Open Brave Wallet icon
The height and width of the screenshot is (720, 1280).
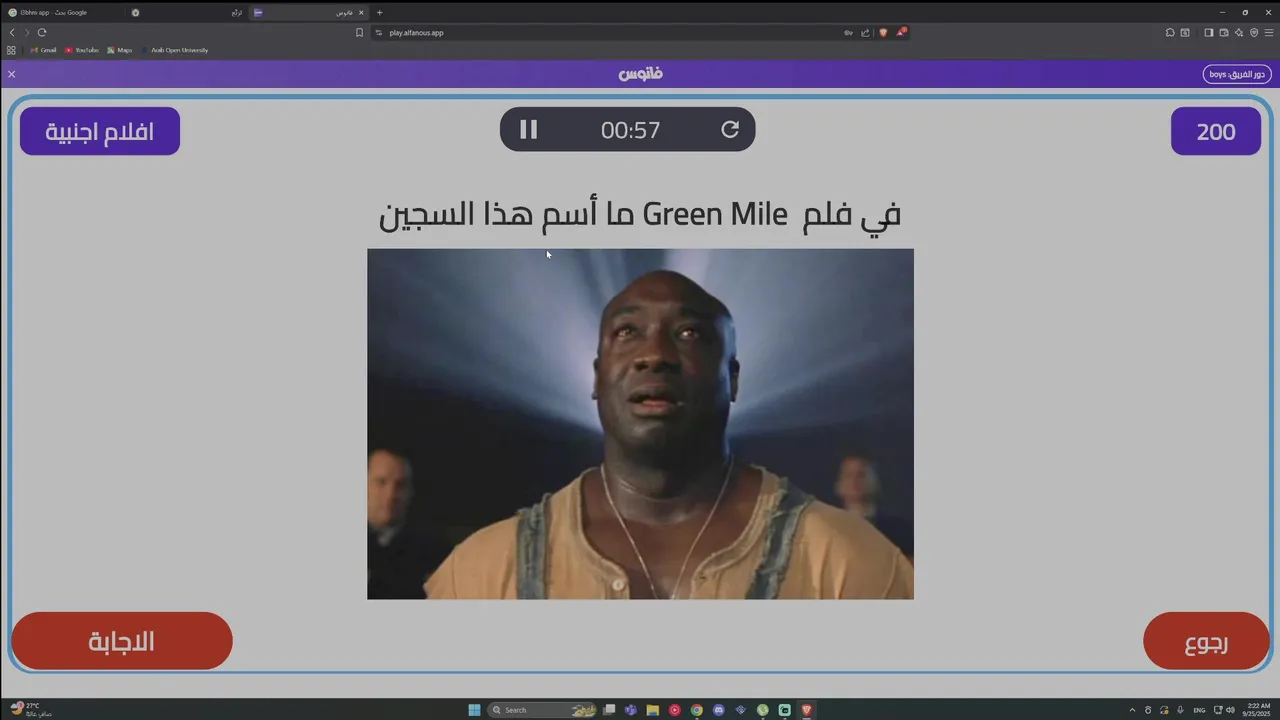point(1223,32)
